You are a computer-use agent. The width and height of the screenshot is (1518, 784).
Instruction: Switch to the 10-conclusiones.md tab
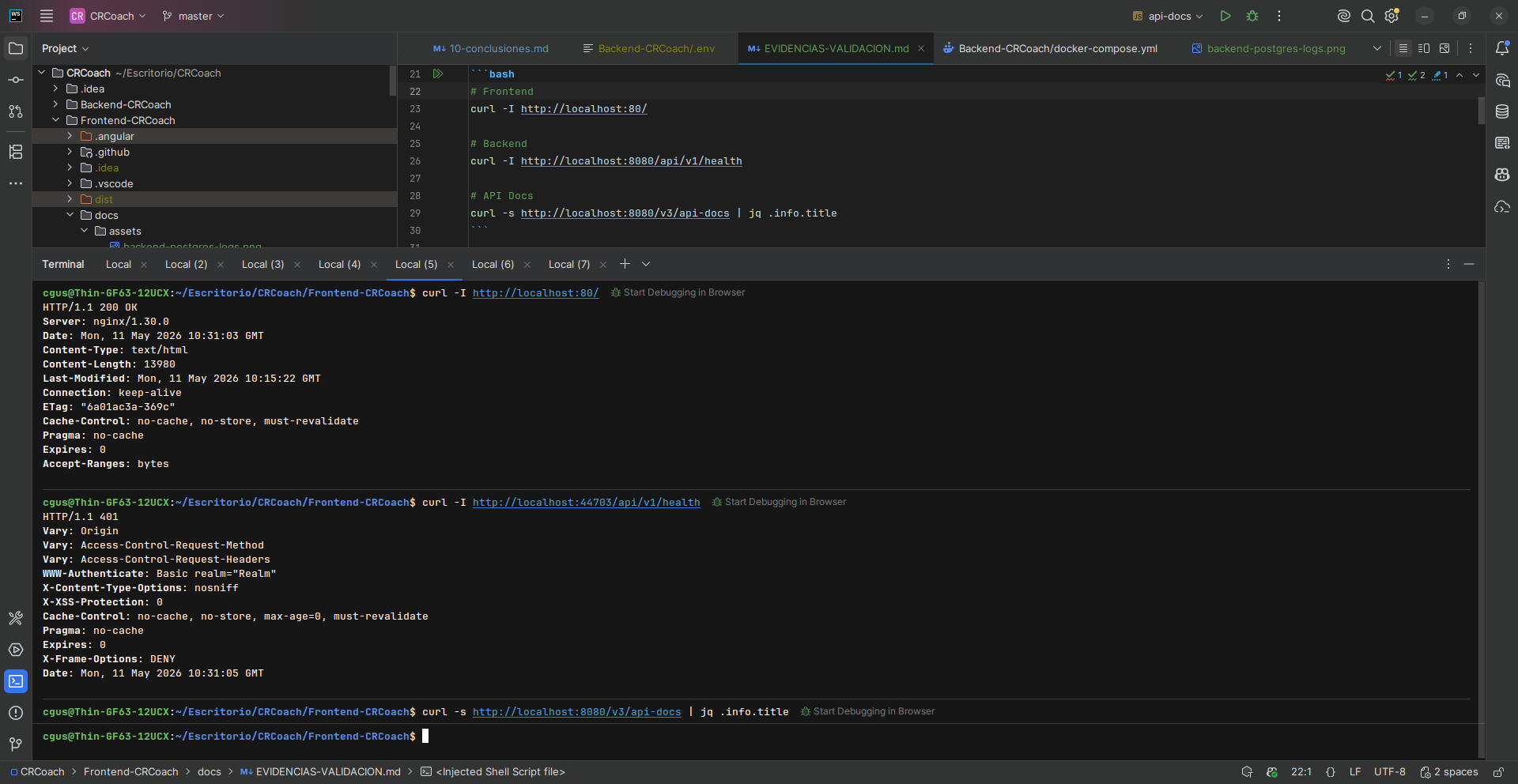click(490, 48)
